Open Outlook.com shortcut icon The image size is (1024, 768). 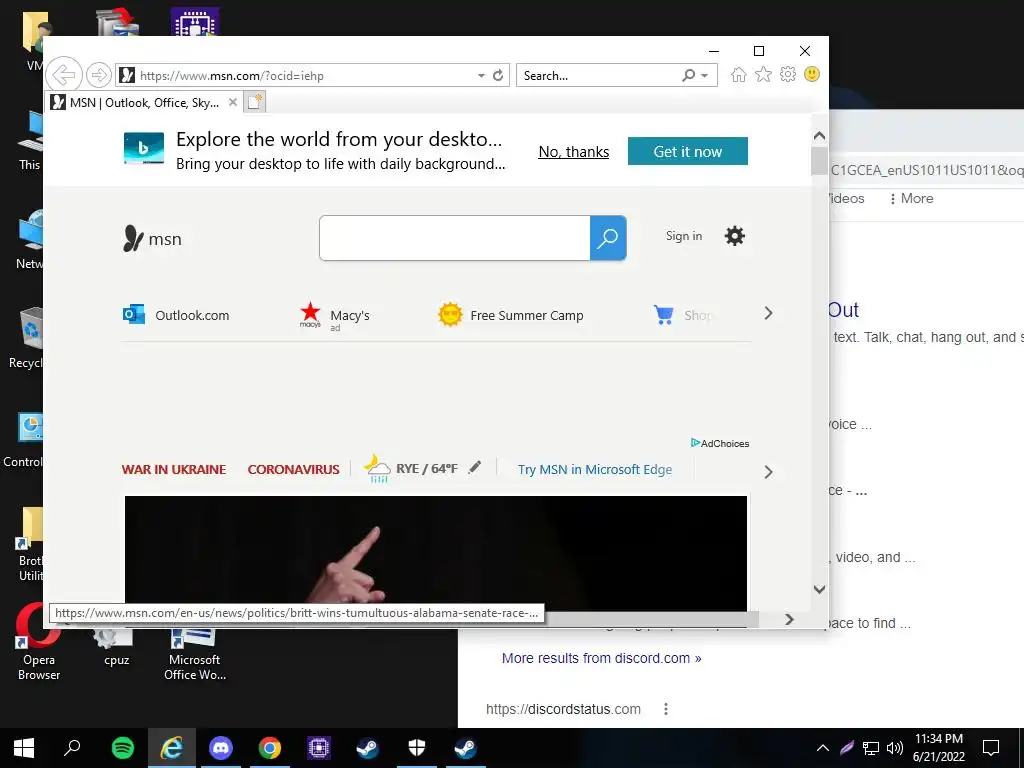pos(134,314)
